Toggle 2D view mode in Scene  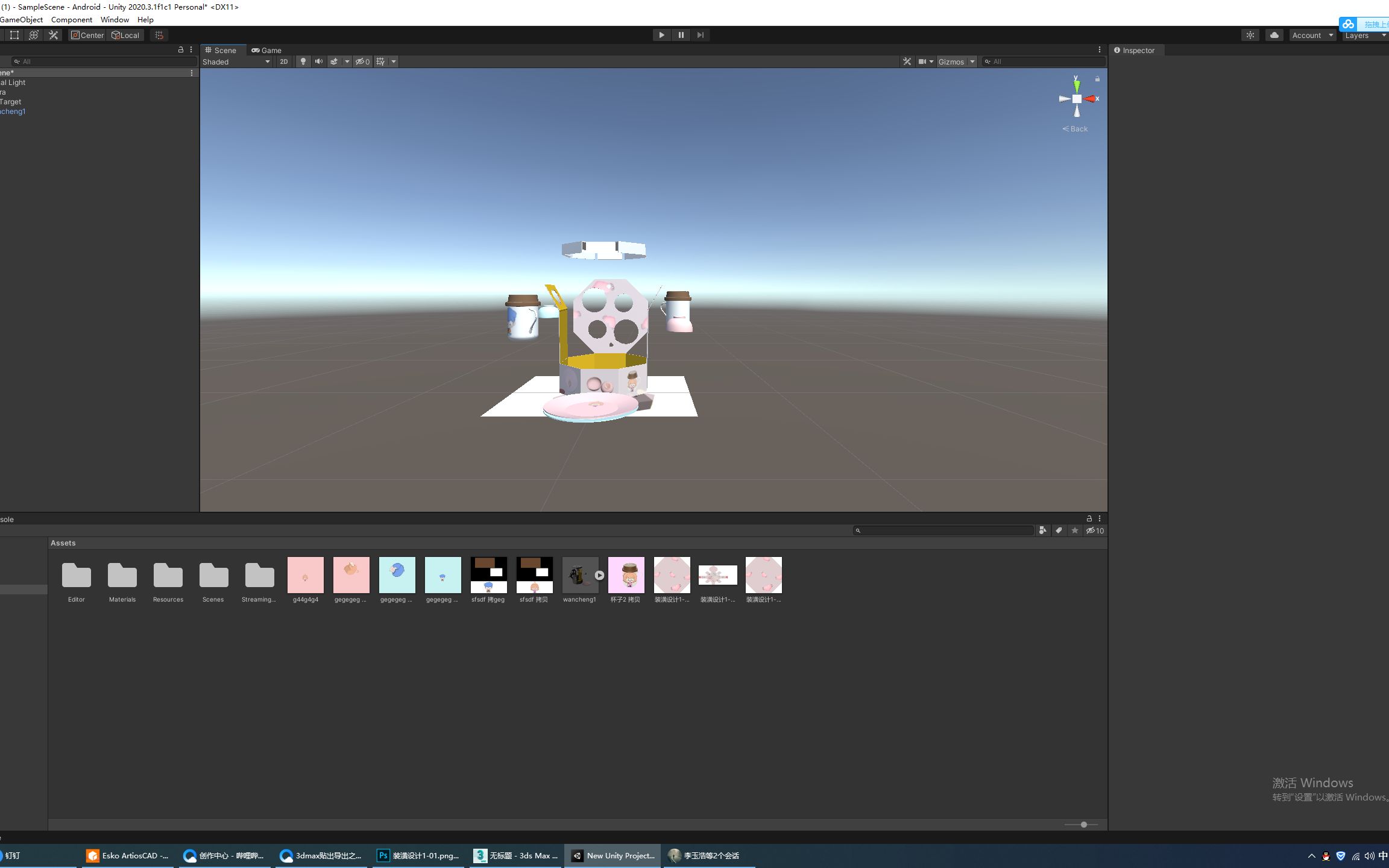(283, 61)
